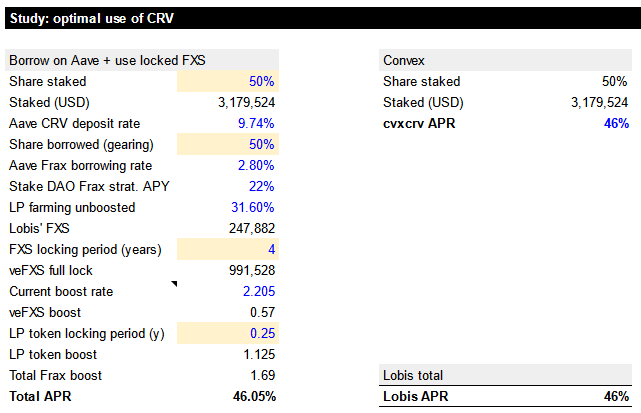The width and height of the screenshot is (641, 413).
Task: Click the 'Lobis total' header
Action: pos(505,375)
